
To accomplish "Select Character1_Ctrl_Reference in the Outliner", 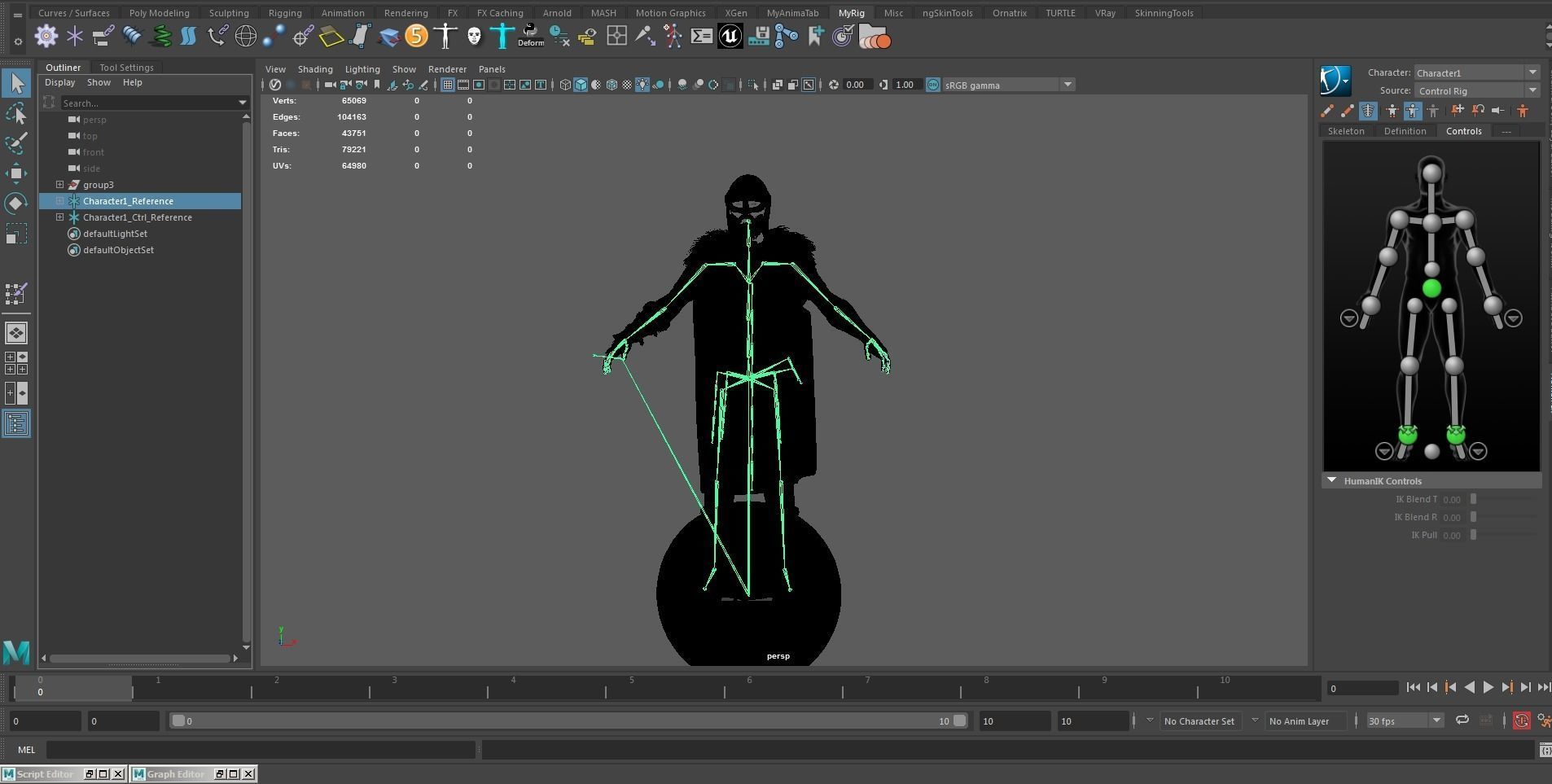I will pos(137,217).
